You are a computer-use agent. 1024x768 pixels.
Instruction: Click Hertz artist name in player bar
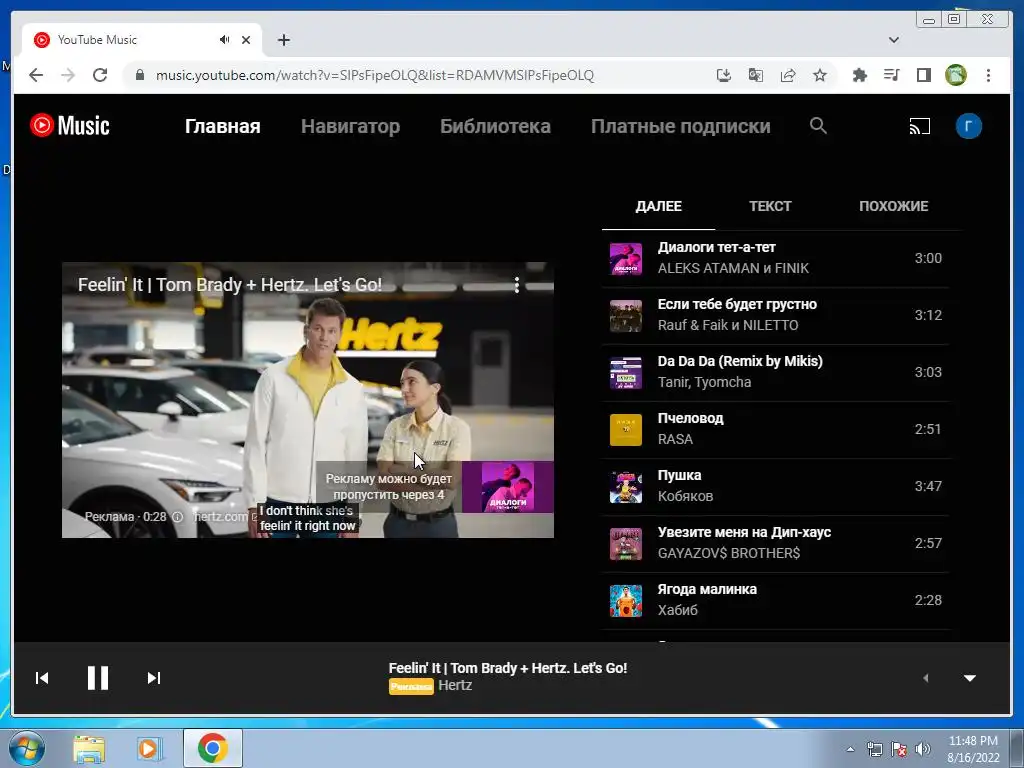coord(455,685)
